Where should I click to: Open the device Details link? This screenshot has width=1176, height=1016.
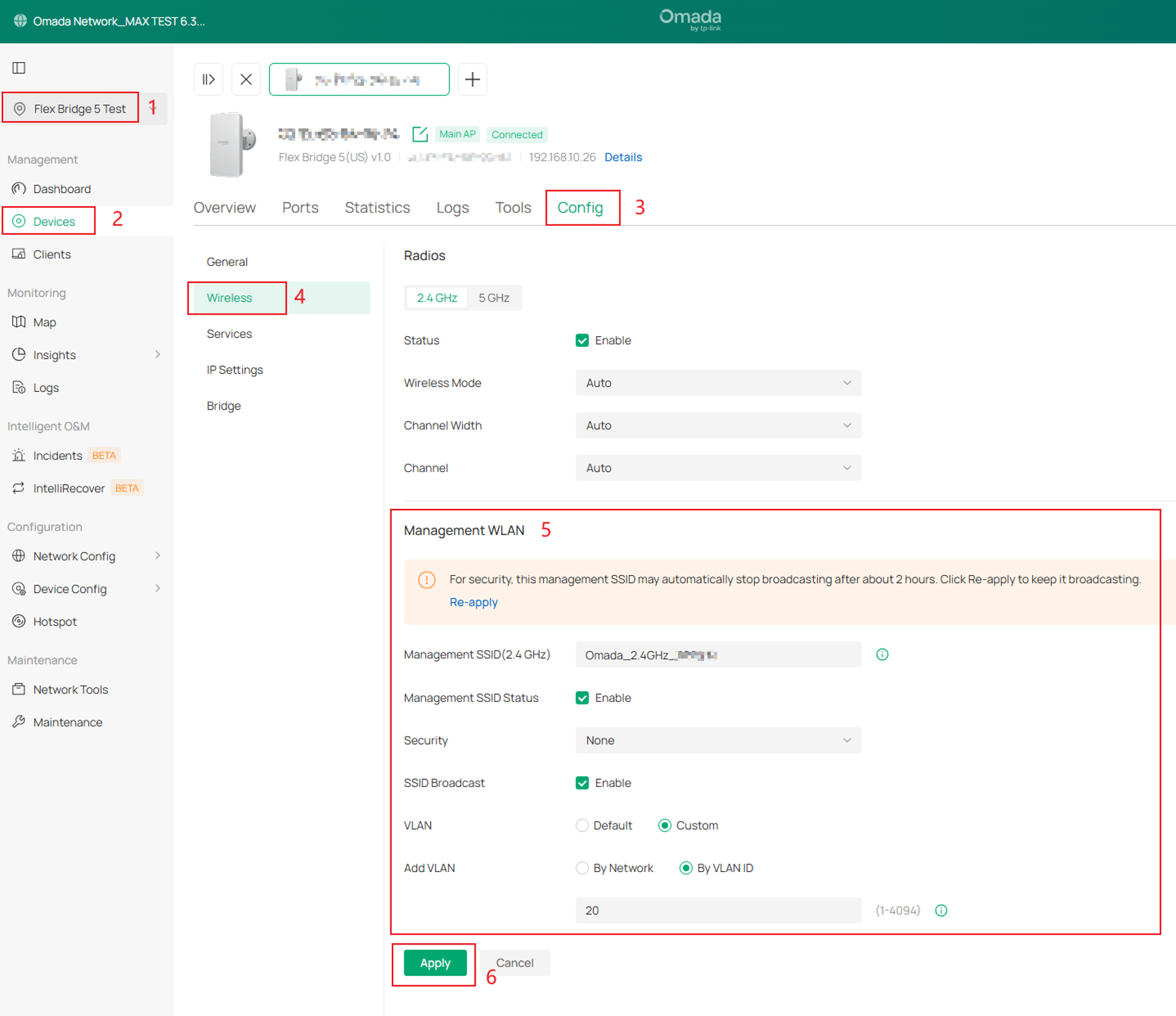[623, 157]
